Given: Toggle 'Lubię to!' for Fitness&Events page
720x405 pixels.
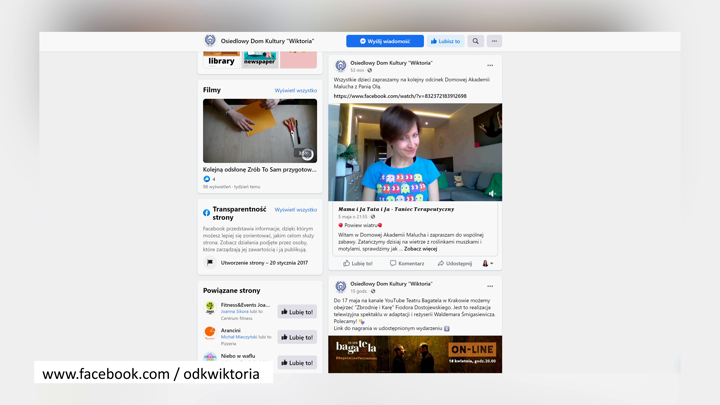Looking at the screenshot, I should click(297, 312).
